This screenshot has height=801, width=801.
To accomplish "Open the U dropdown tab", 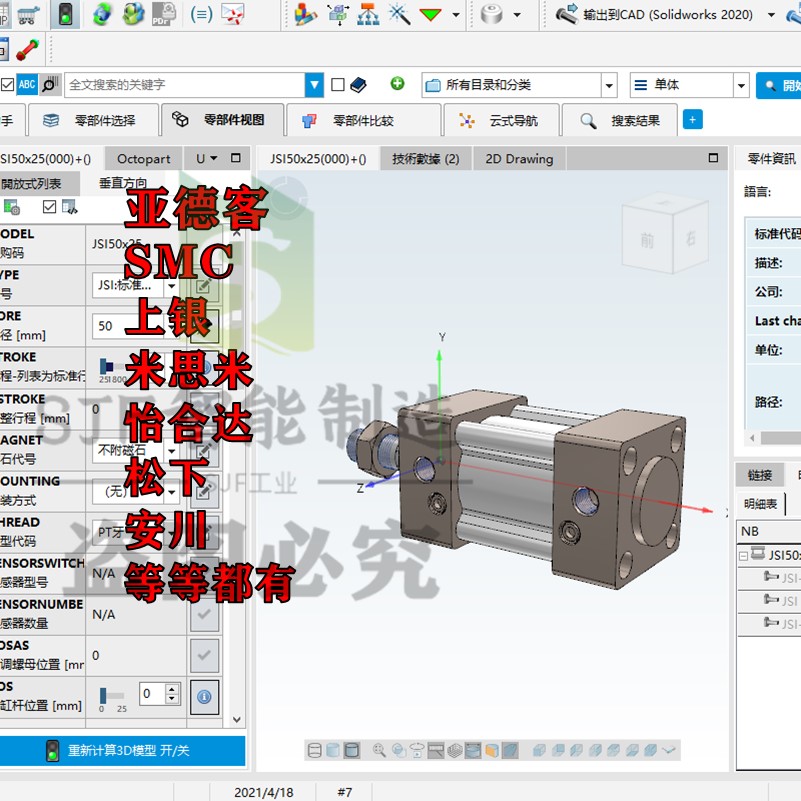I will pyautogui.click(x=206, y=159).
